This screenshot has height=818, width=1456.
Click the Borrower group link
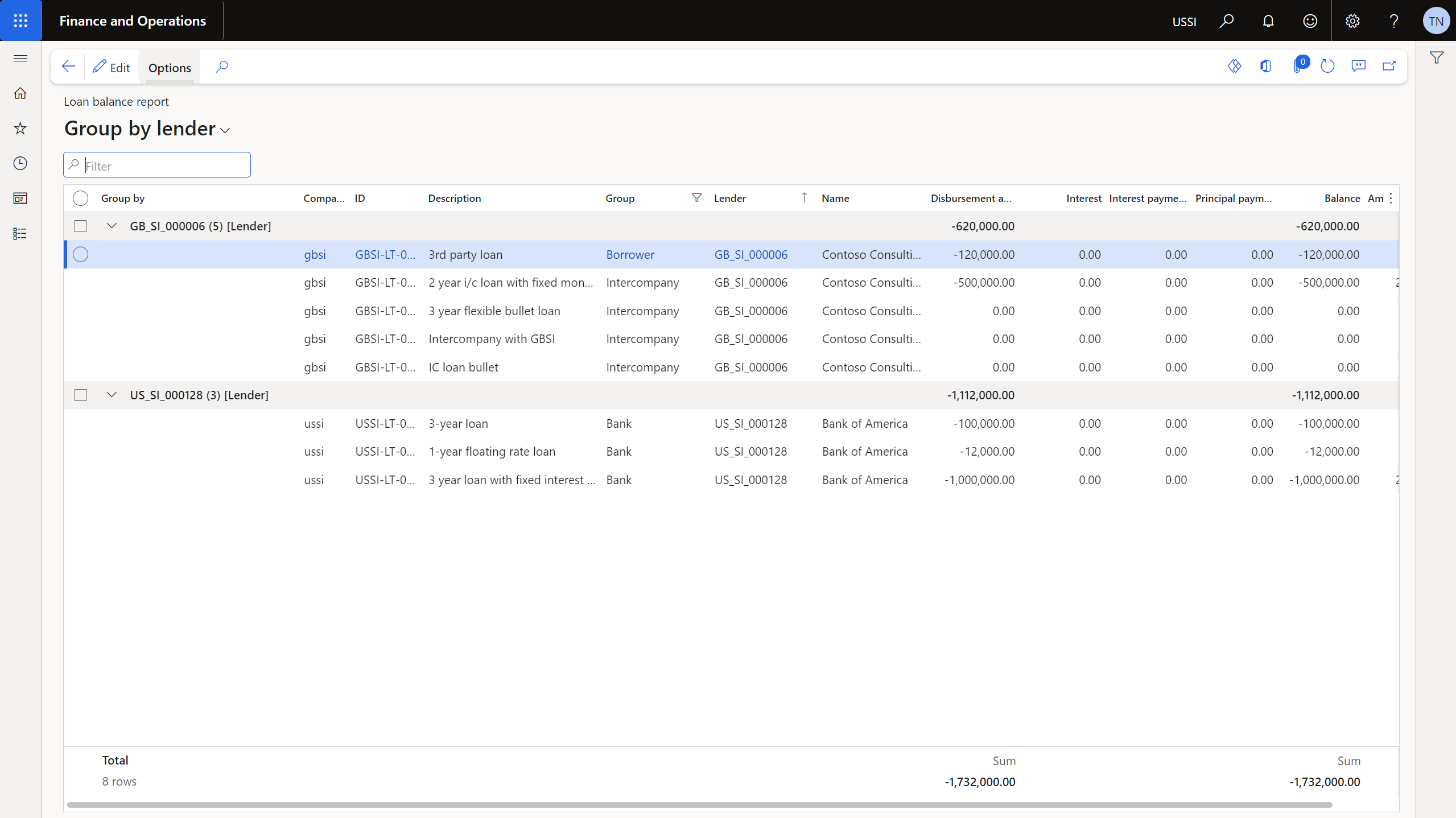tap(629, 254)
